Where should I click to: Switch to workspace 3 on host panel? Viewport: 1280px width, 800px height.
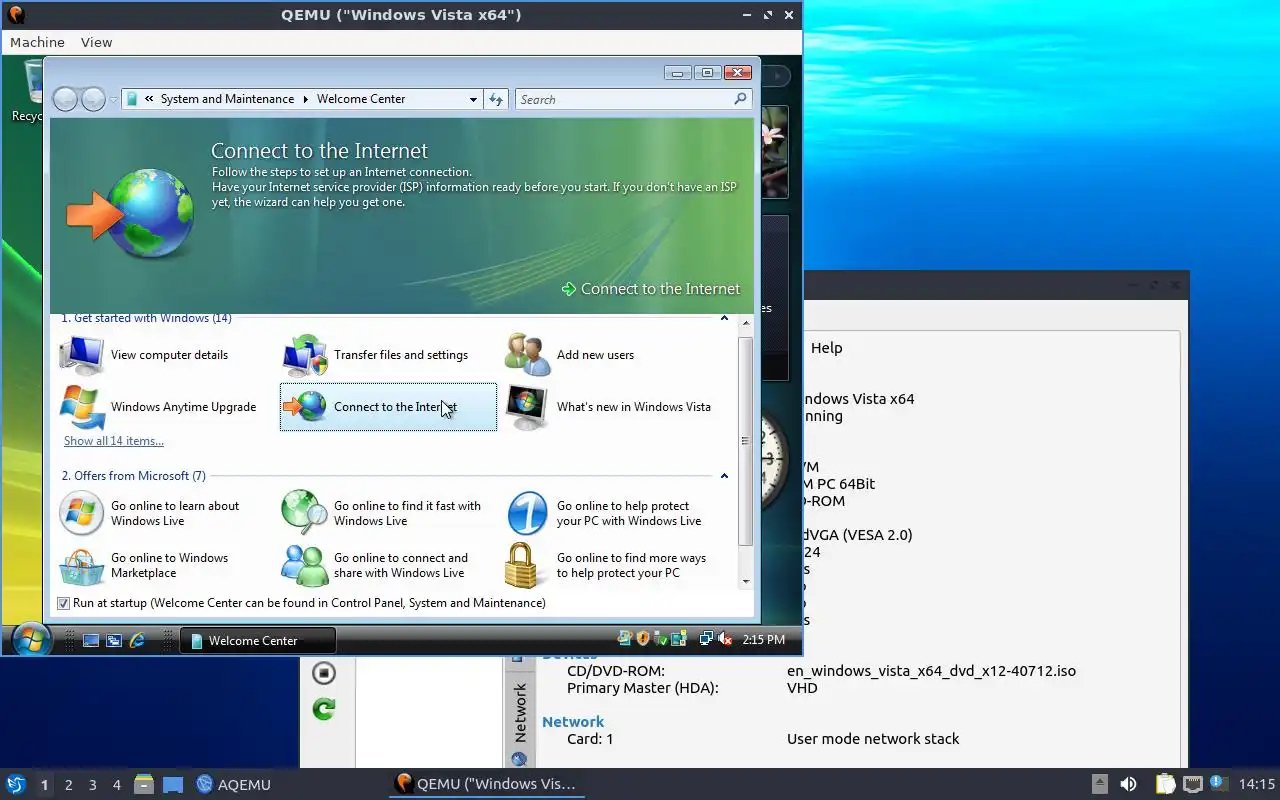click(x=92, y=784)
